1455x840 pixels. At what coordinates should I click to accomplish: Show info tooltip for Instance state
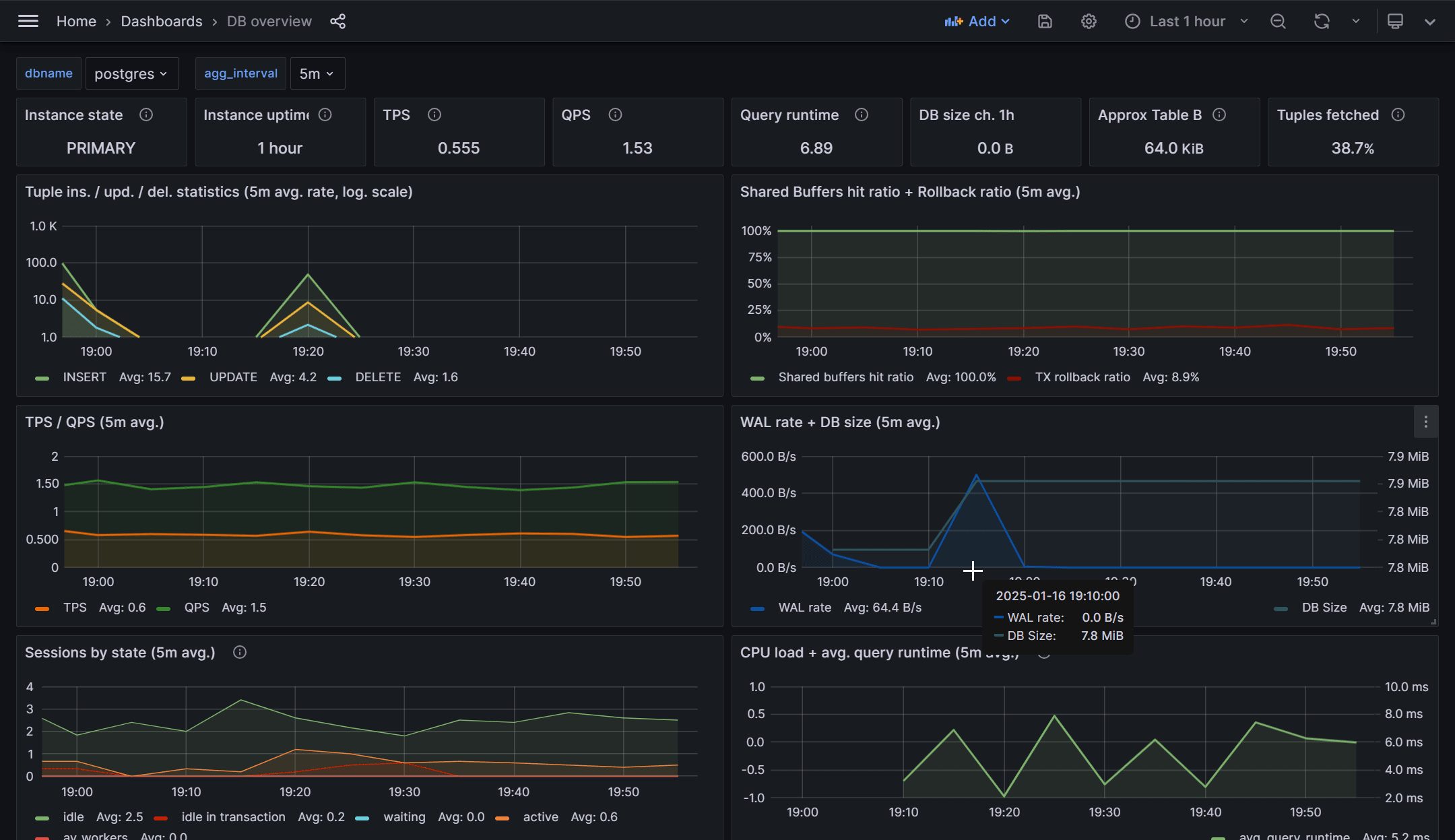146,115
